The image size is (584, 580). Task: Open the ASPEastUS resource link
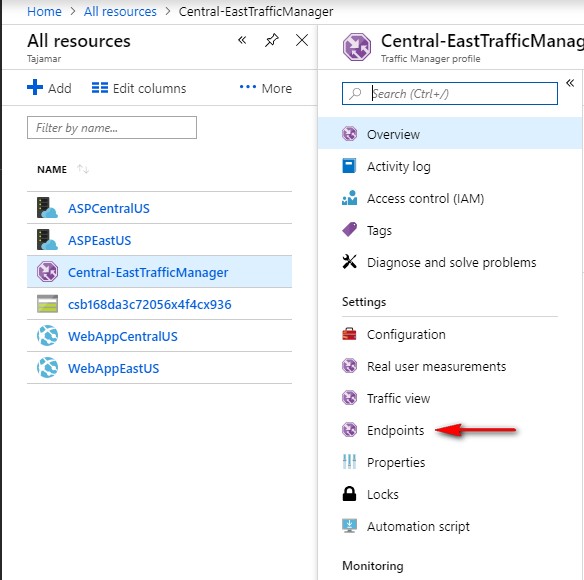click(99, 240)
